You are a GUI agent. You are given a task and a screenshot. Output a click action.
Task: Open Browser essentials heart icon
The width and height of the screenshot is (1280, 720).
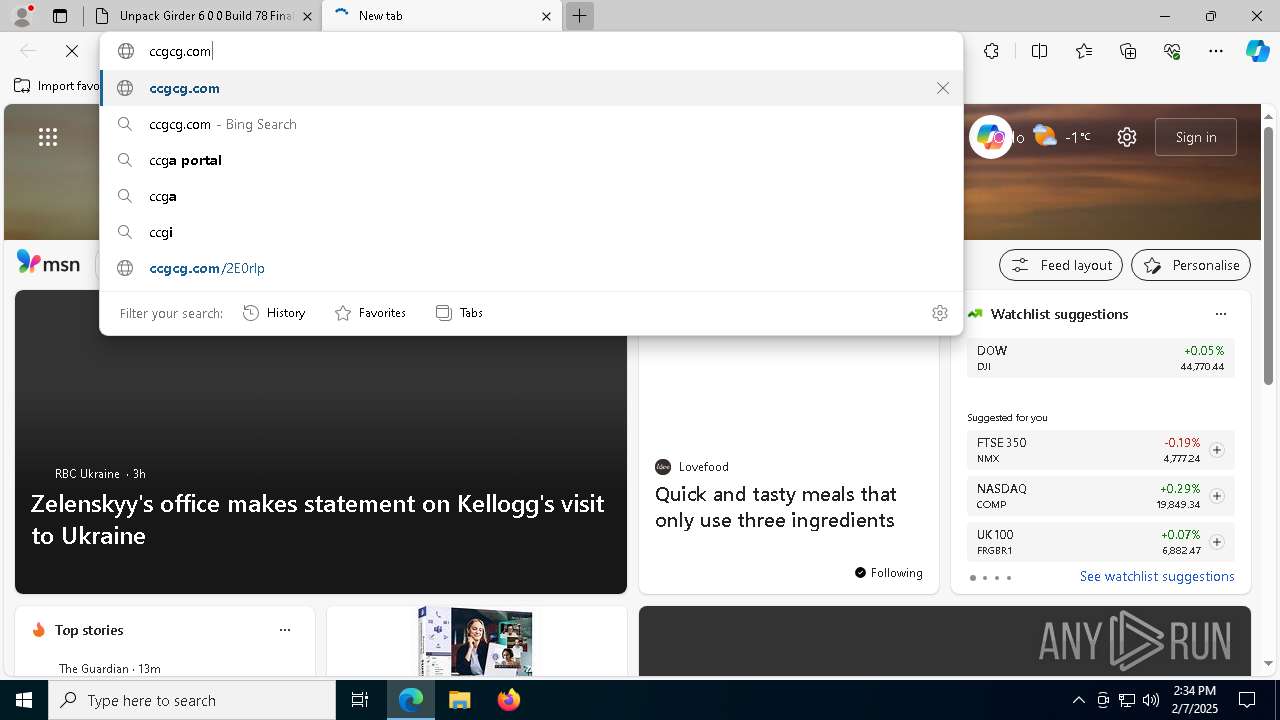[x=1172, y=51]
